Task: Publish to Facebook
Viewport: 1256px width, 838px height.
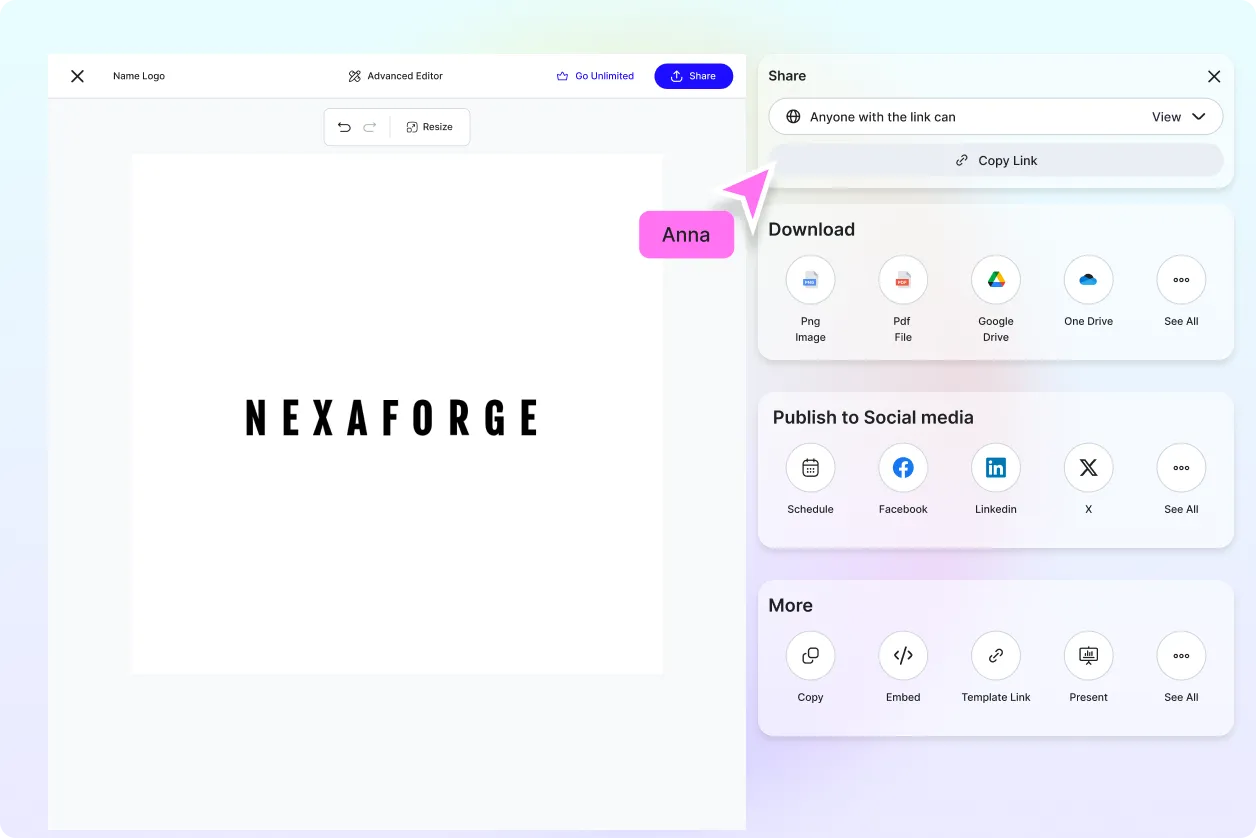Action: pyautogui.click(x=903, y=468)
